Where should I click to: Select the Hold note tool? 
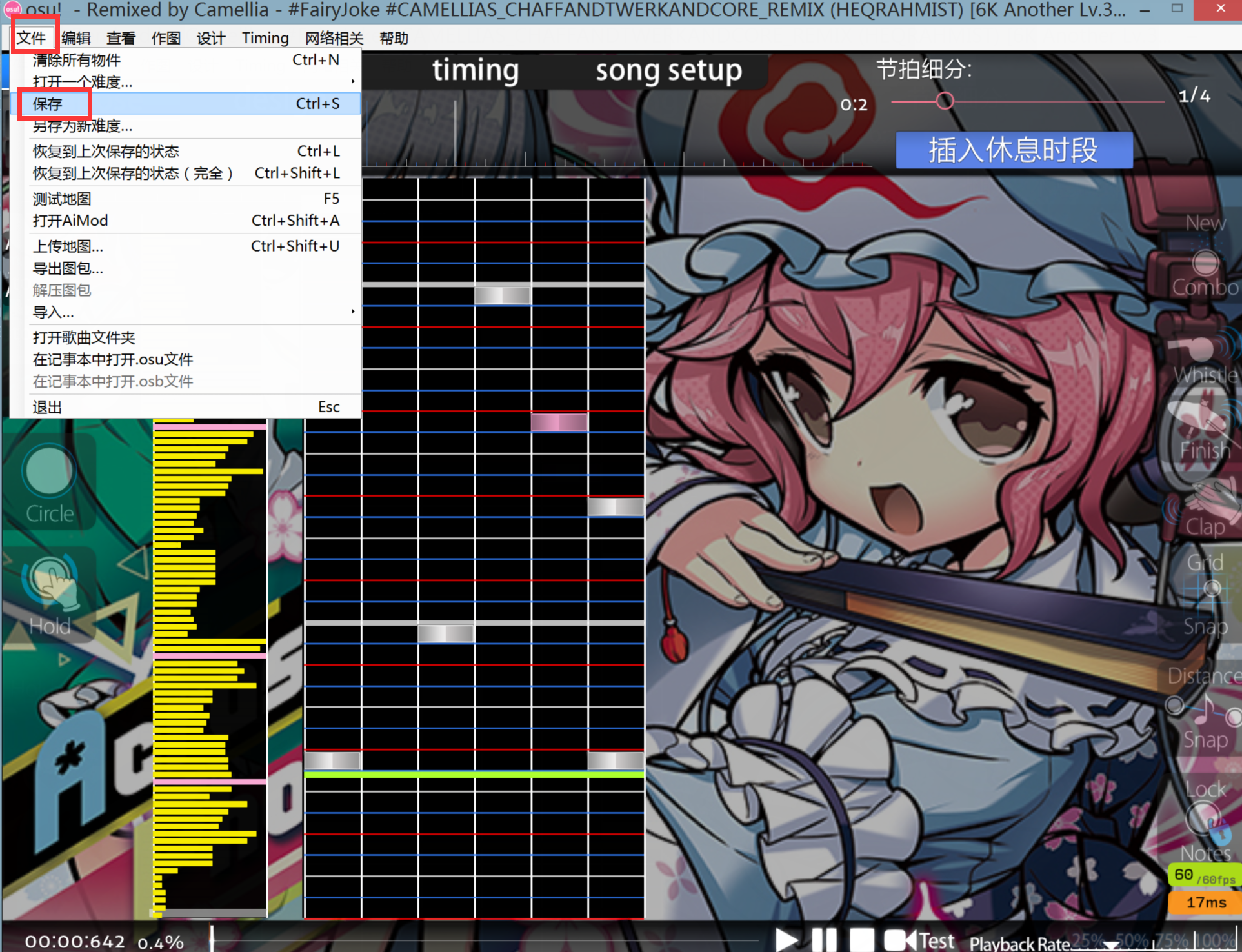[x=49, y=596]
